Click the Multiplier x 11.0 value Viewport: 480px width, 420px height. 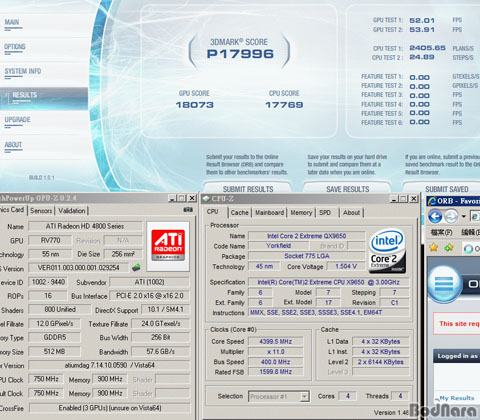[x=276, y=352]
